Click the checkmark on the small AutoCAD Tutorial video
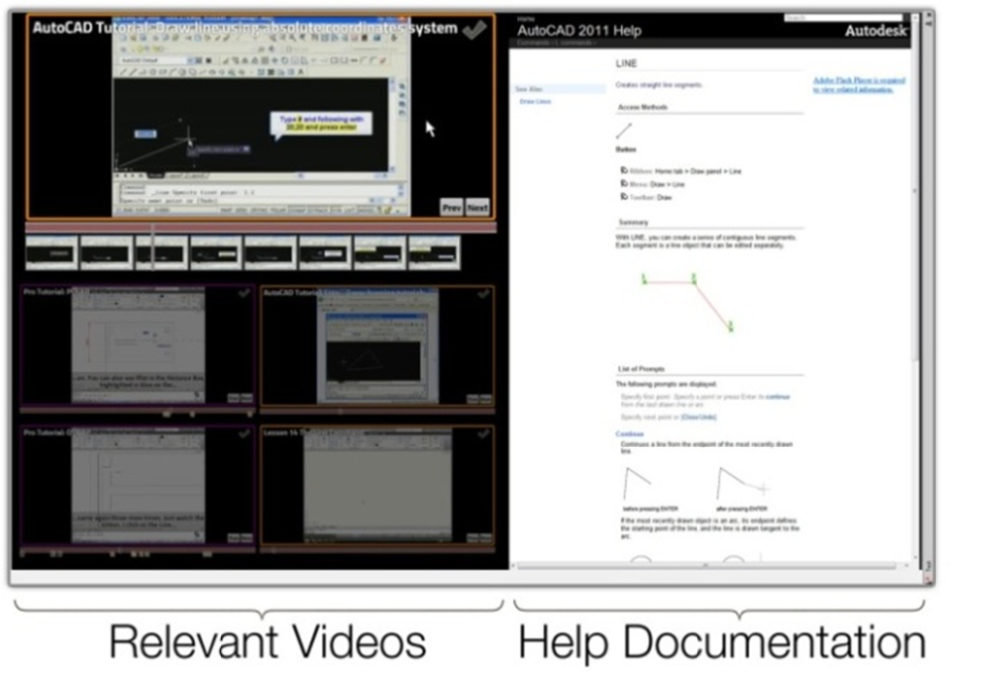Viewport: 999px width, 684px height. point(484,293)
